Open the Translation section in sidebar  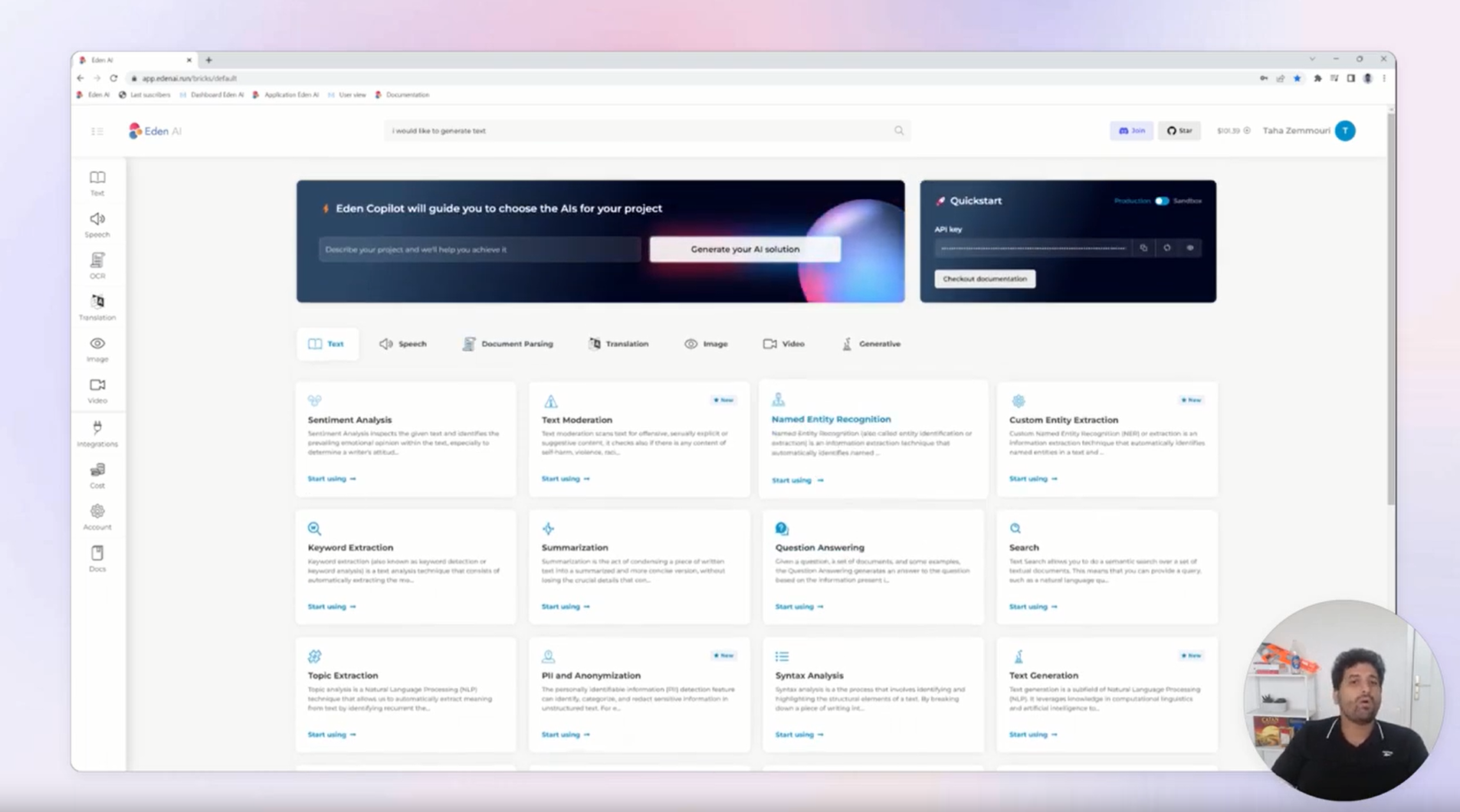click(x=97, y=308)
